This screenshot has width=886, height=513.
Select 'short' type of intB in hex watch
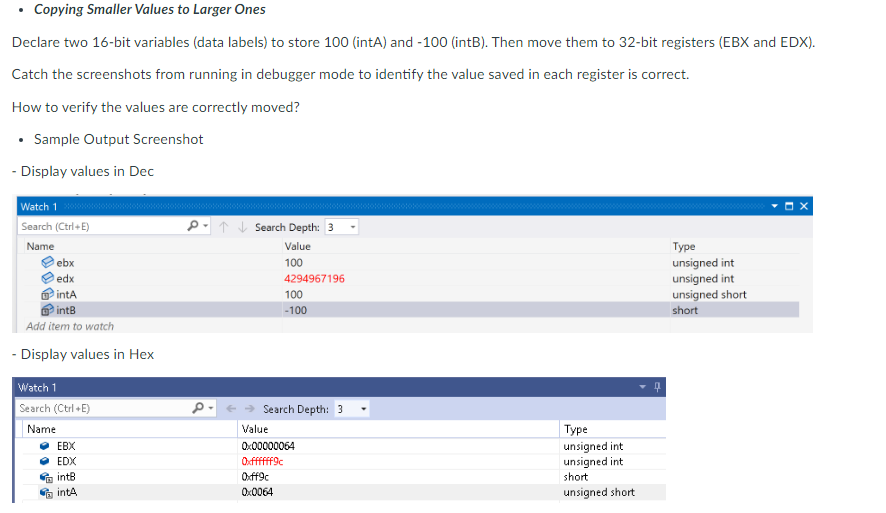point(575,477)
